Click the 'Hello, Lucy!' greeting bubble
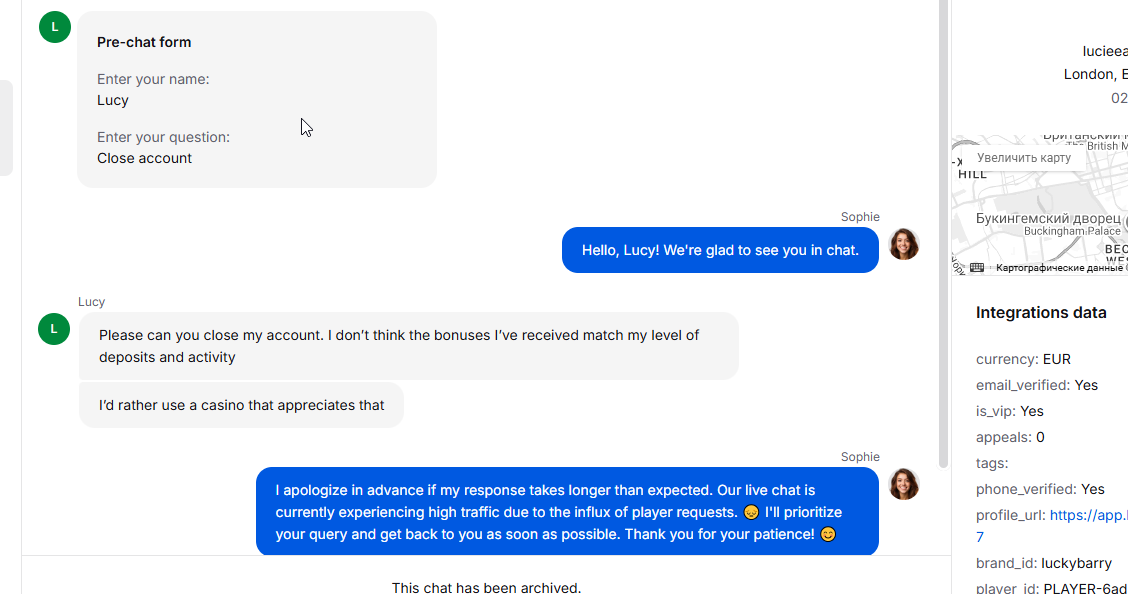This screenshot has height=594, width=1128. pos(720,250)
